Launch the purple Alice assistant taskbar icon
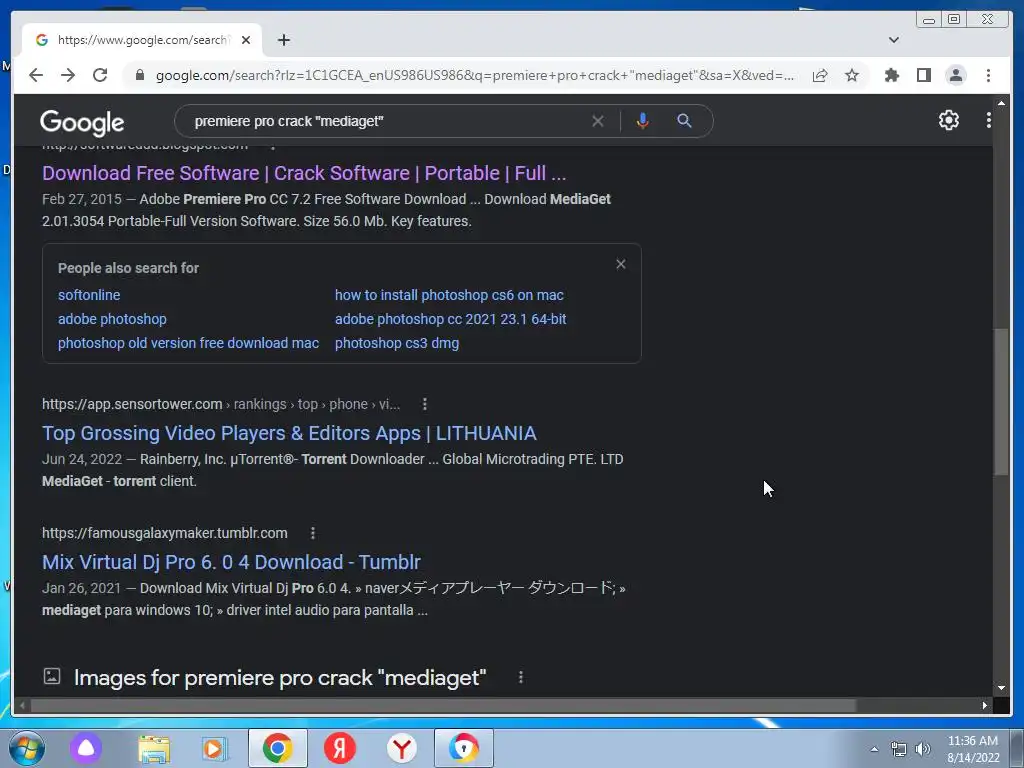This screenshot has width=1024, height=768. click(86, 748)
